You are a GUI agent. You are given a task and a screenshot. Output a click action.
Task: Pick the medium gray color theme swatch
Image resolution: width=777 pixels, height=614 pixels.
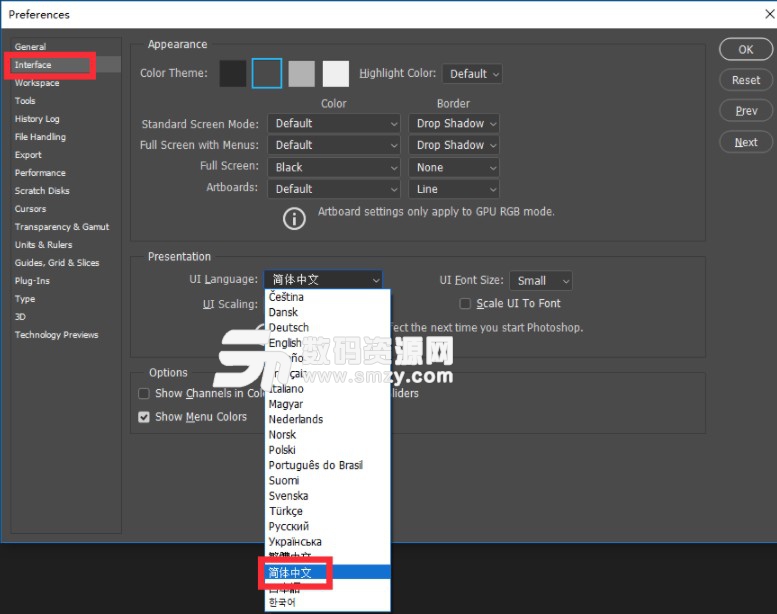301,73
